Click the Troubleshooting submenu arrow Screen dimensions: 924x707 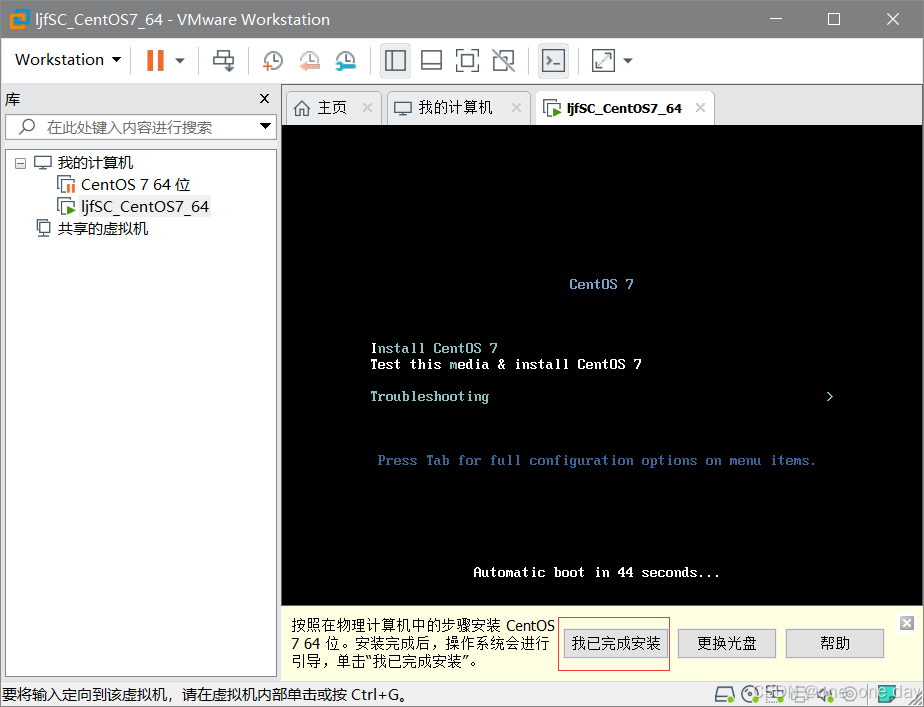[x=830, y=397]
